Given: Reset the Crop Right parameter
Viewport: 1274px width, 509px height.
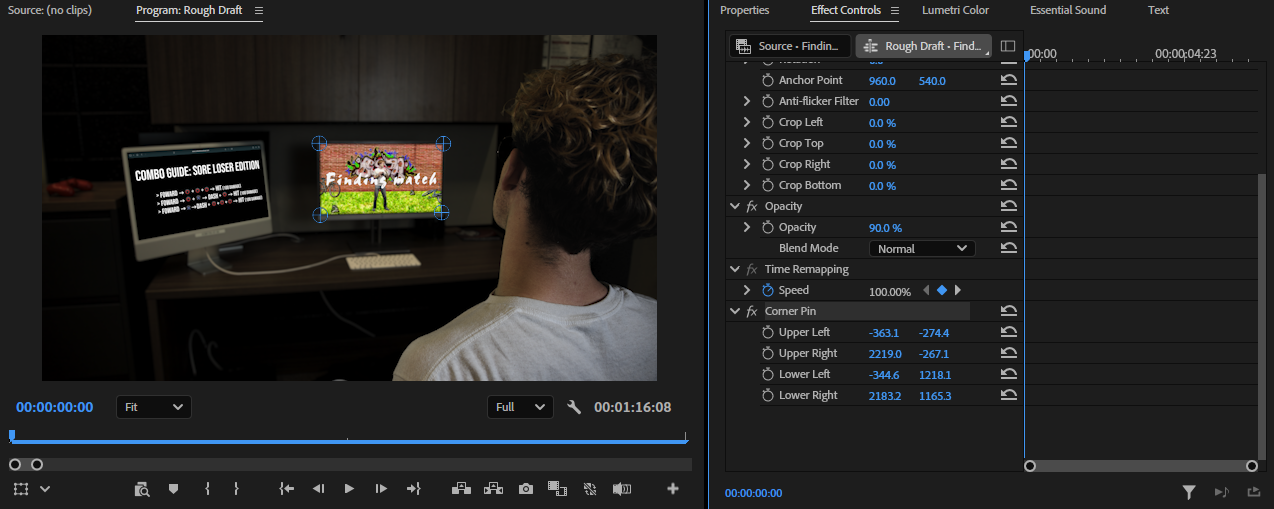Looking at the screenshot, I should click(1009, 164).
